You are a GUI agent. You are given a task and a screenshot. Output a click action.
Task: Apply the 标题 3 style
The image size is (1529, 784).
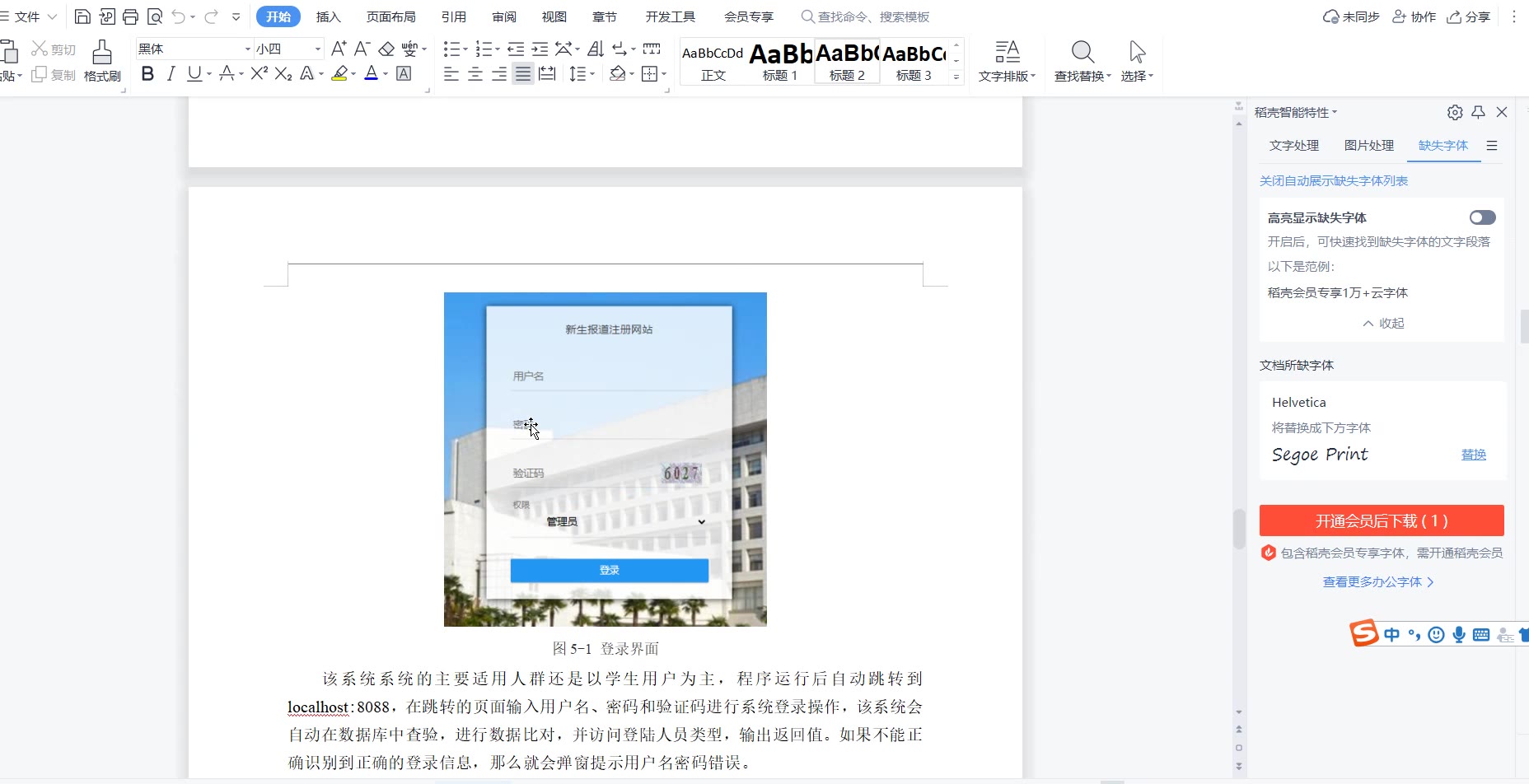tap(914, 61)
